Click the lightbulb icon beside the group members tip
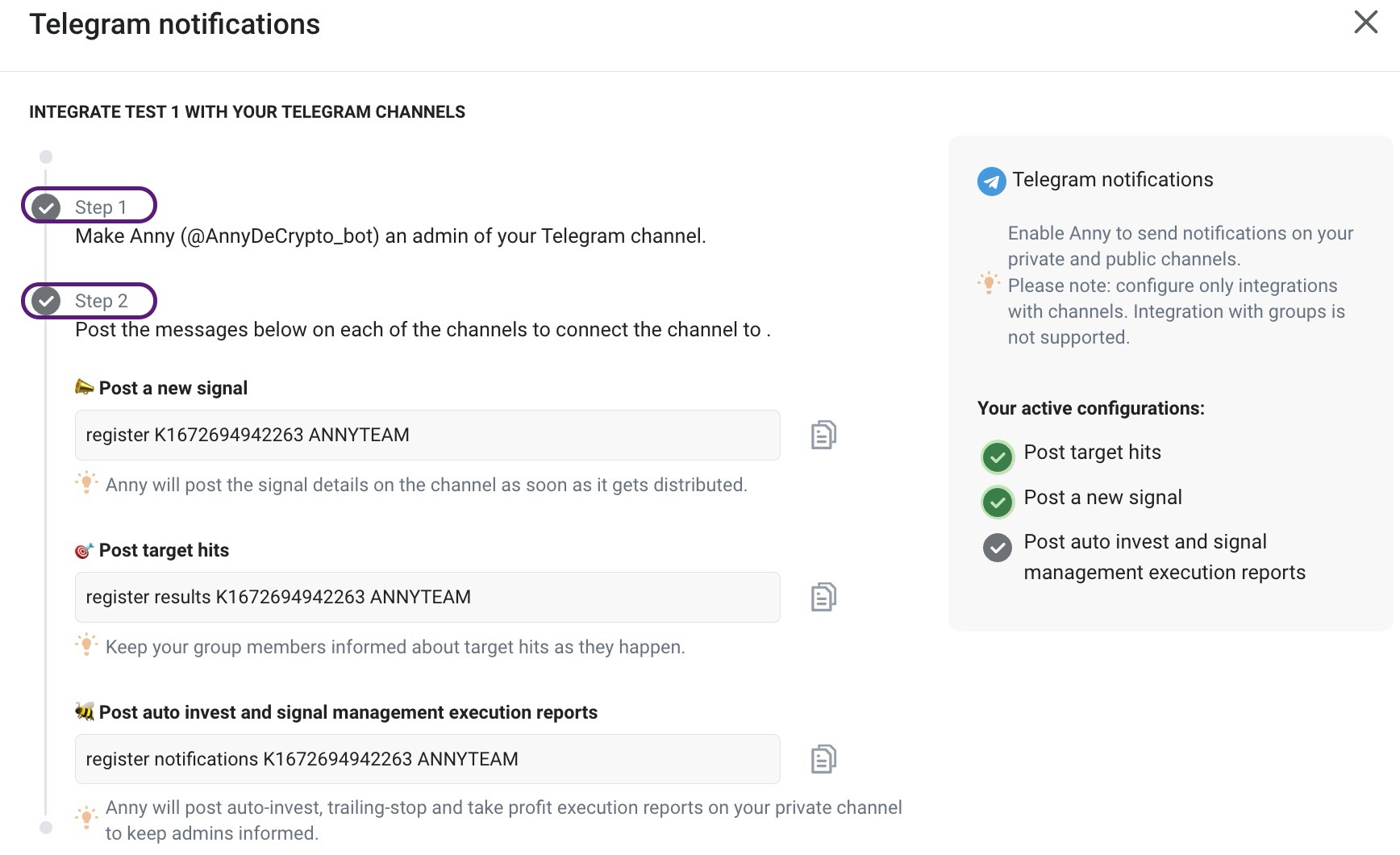The image size is (1400, 855). pos(86,645)
